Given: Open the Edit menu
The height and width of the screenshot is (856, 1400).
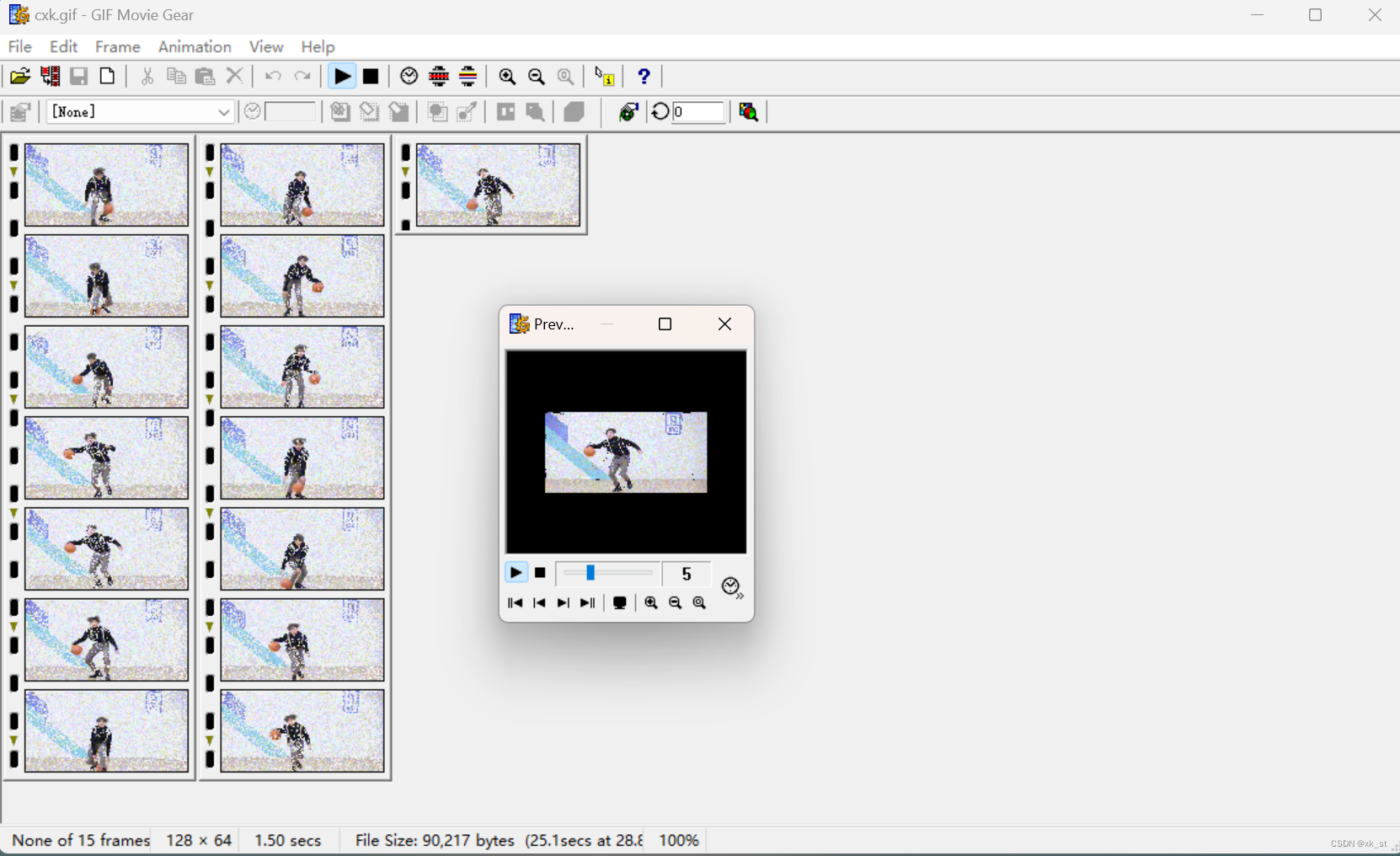Looking at the screenshot, I should [63, 46].
